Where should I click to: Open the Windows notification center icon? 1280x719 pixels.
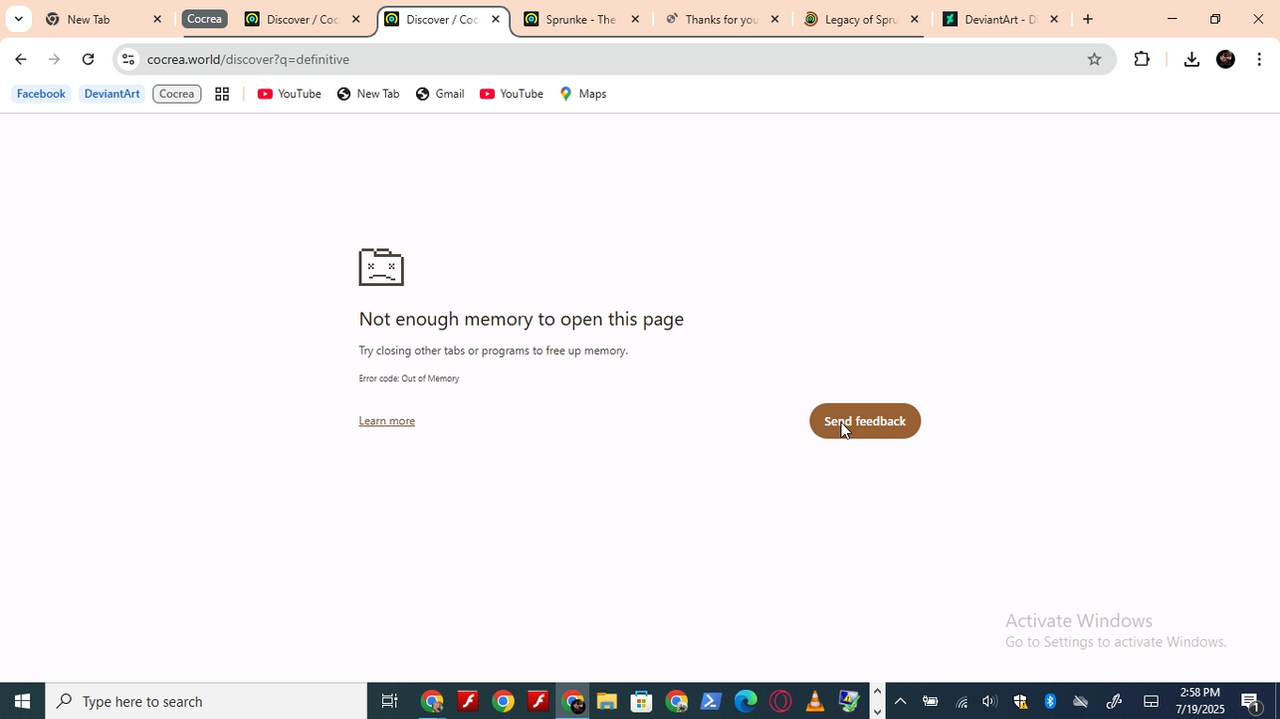point(1250,701)
